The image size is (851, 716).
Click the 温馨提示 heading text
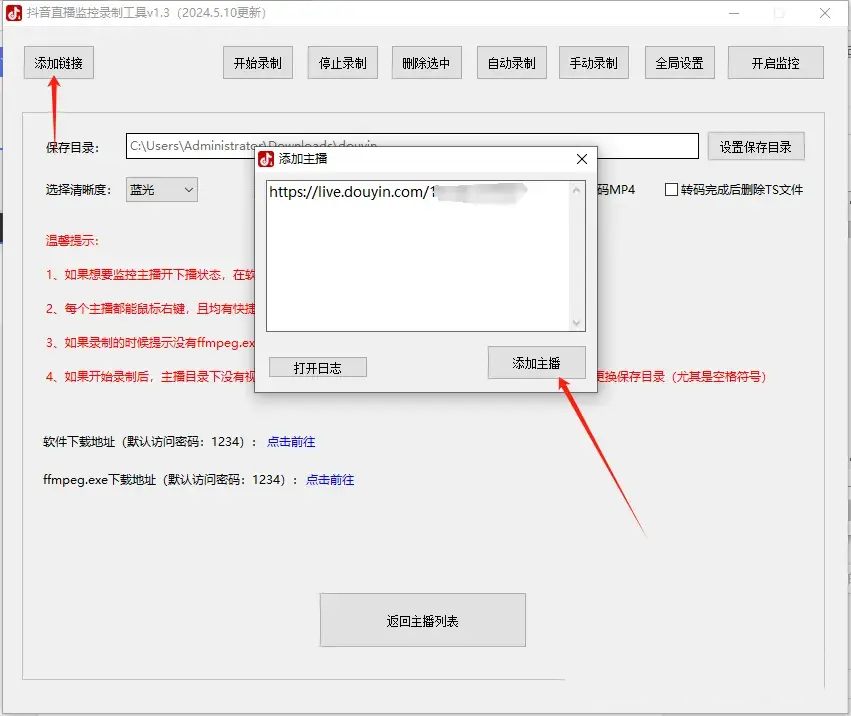pos(72,240)
